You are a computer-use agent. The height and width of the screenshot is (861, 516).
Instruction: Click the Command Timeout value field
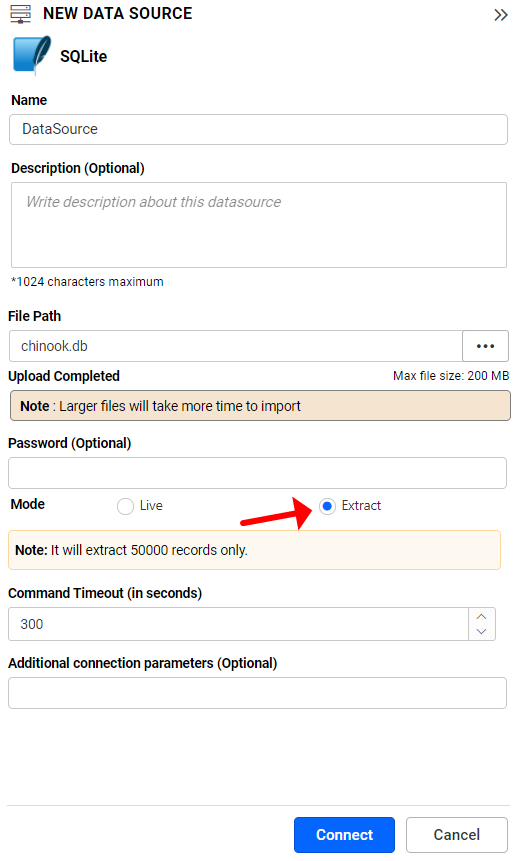click(238, 624)
